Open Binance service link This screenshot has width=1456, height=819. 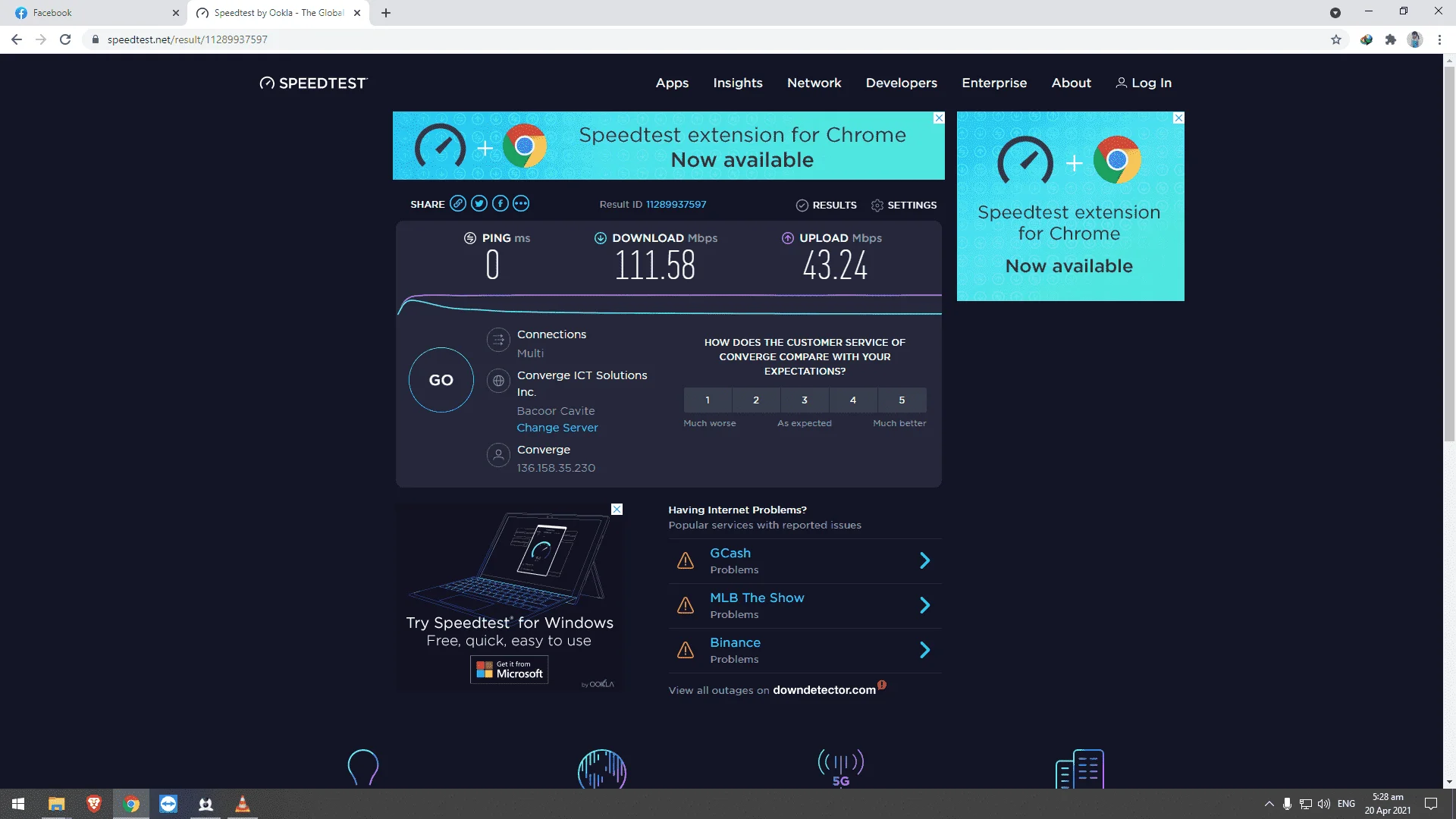(735, 642)
